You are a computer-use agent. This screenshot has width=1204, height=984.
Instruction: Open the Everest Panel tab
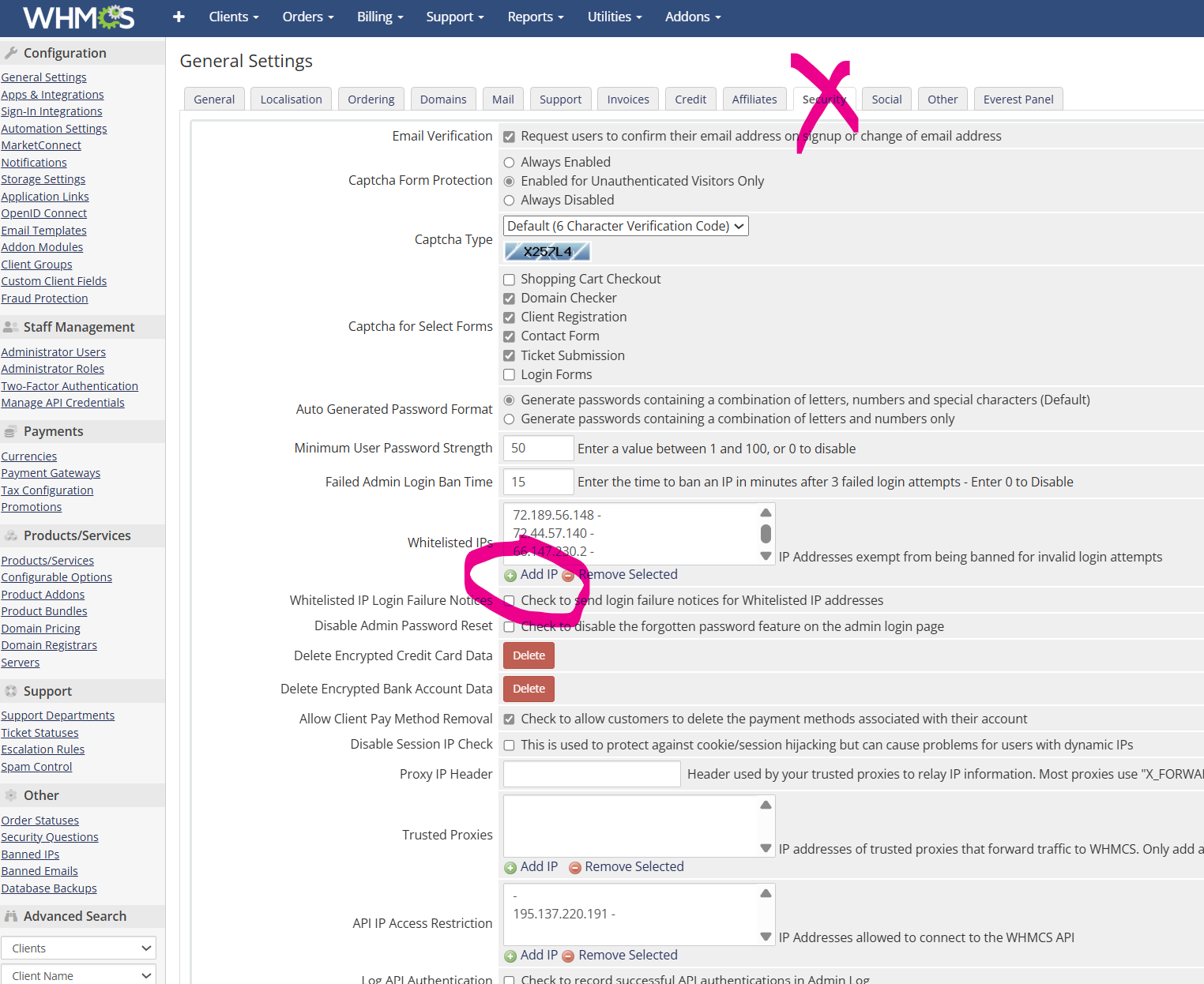click(x=1018, y=100)
